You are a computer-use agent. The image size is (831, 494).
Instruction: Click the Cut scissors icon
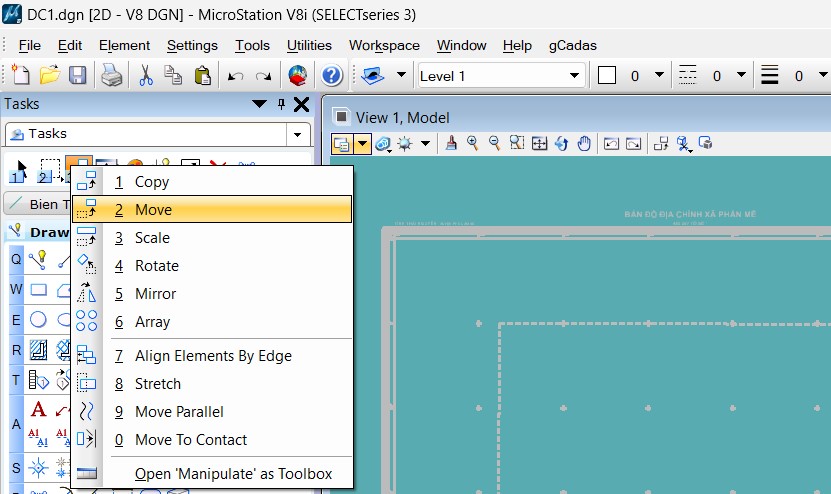[x=145, y=76]
